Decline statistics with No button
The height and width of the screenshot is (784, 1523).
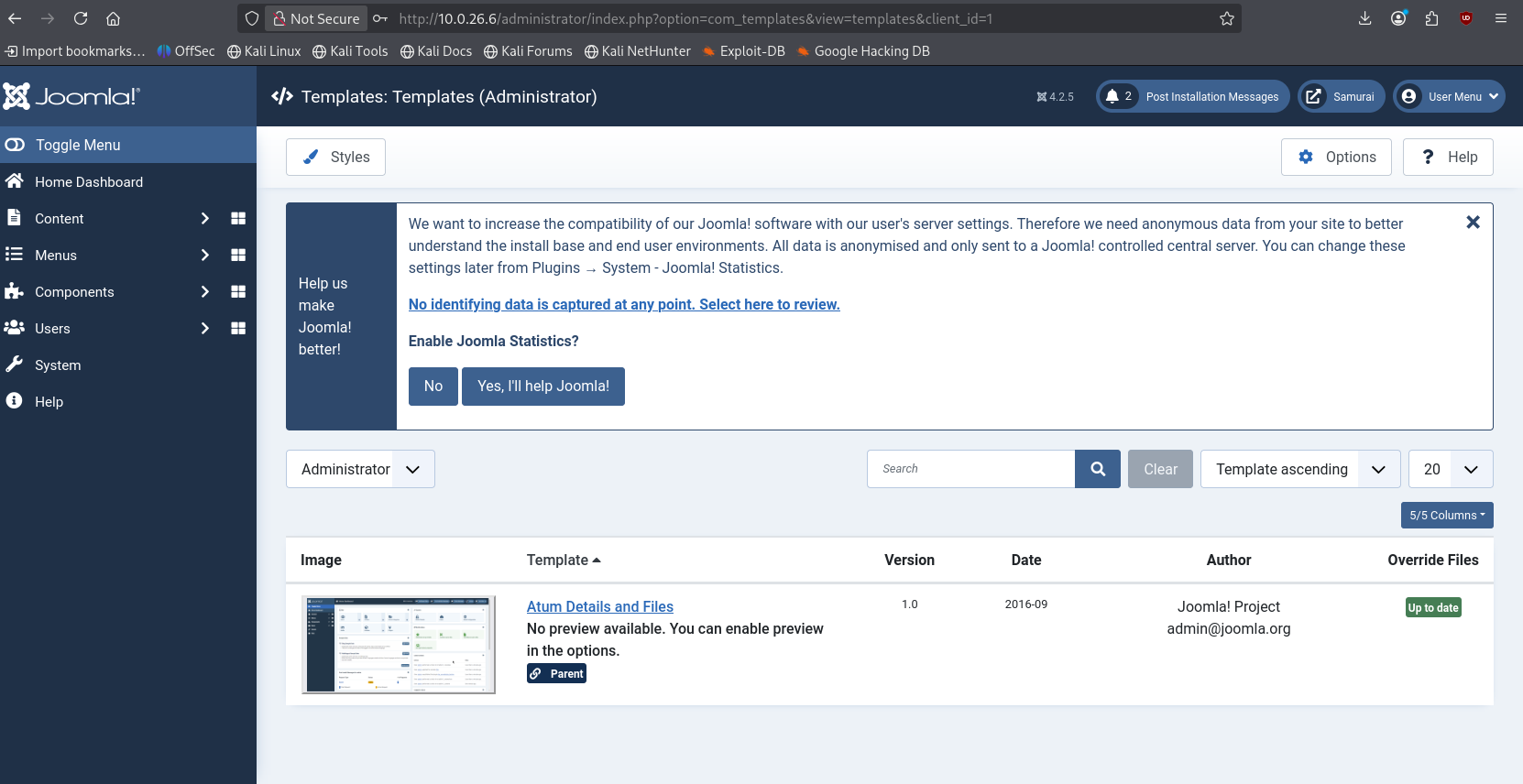[x=433, y=386]
